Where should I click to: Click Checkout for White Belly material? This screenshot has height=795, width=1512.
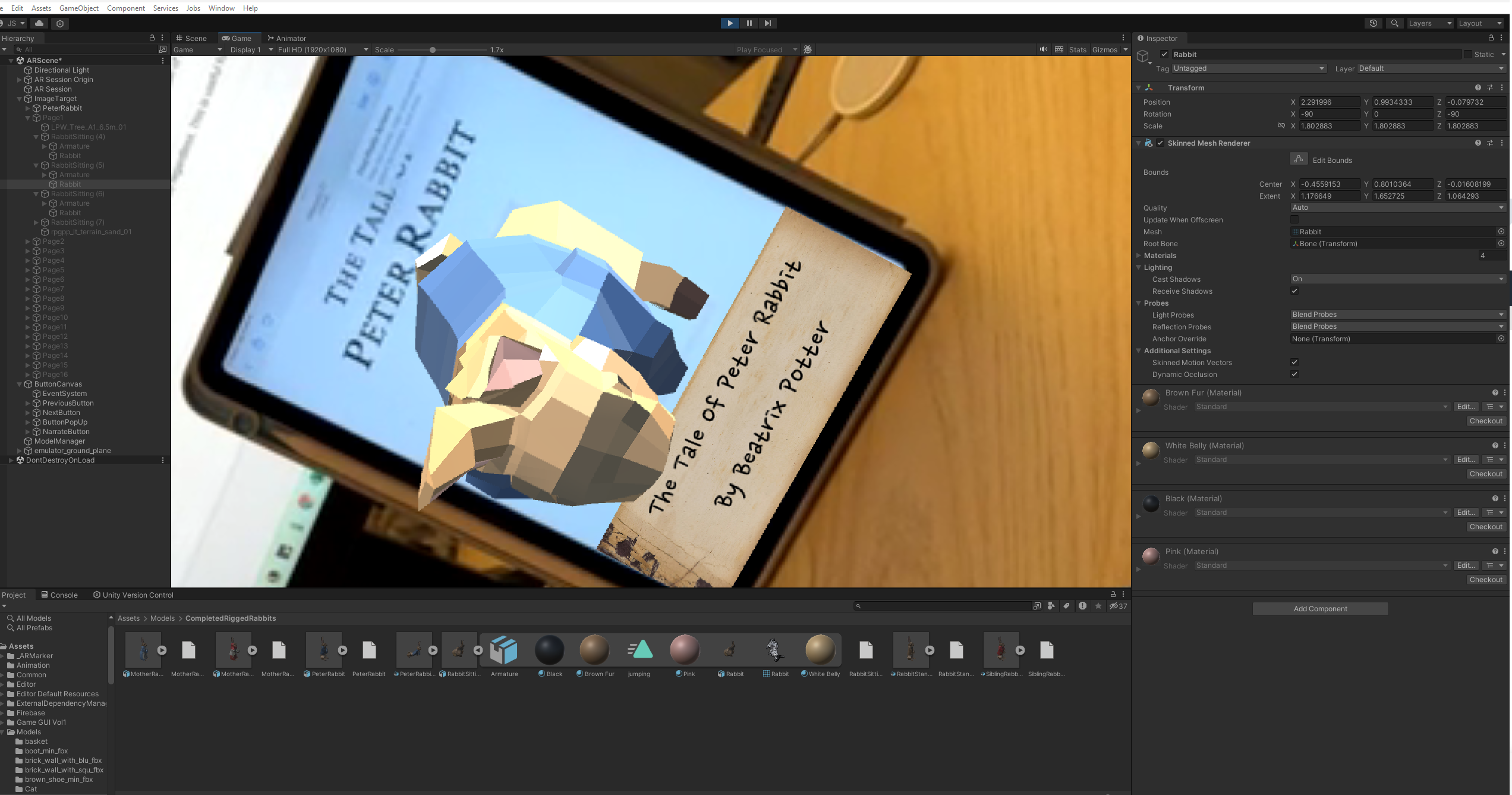(x=1486, y=474)
